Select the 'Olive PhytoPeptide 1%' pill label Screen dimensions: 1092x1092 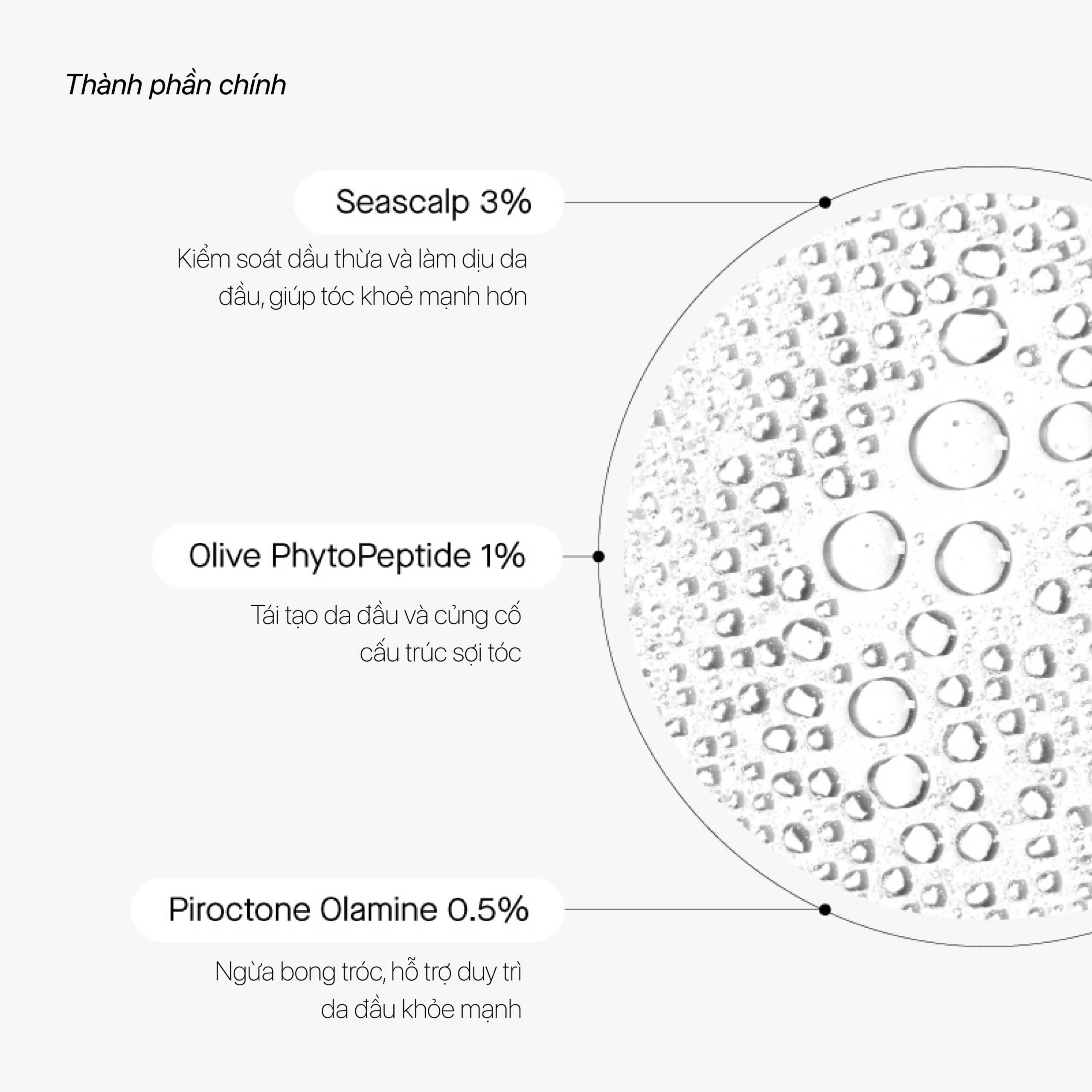(357, 556)
